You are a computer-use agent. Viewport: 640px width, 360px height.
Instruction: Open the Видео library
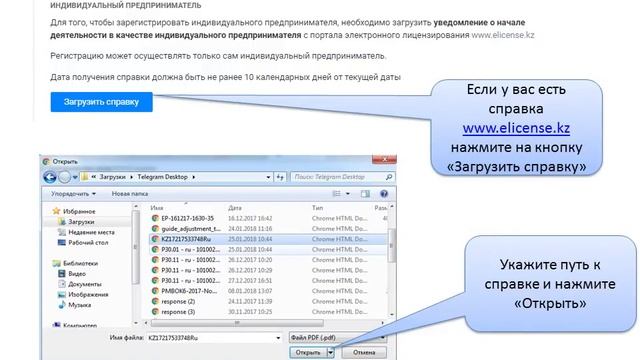(x=72, y=274)
